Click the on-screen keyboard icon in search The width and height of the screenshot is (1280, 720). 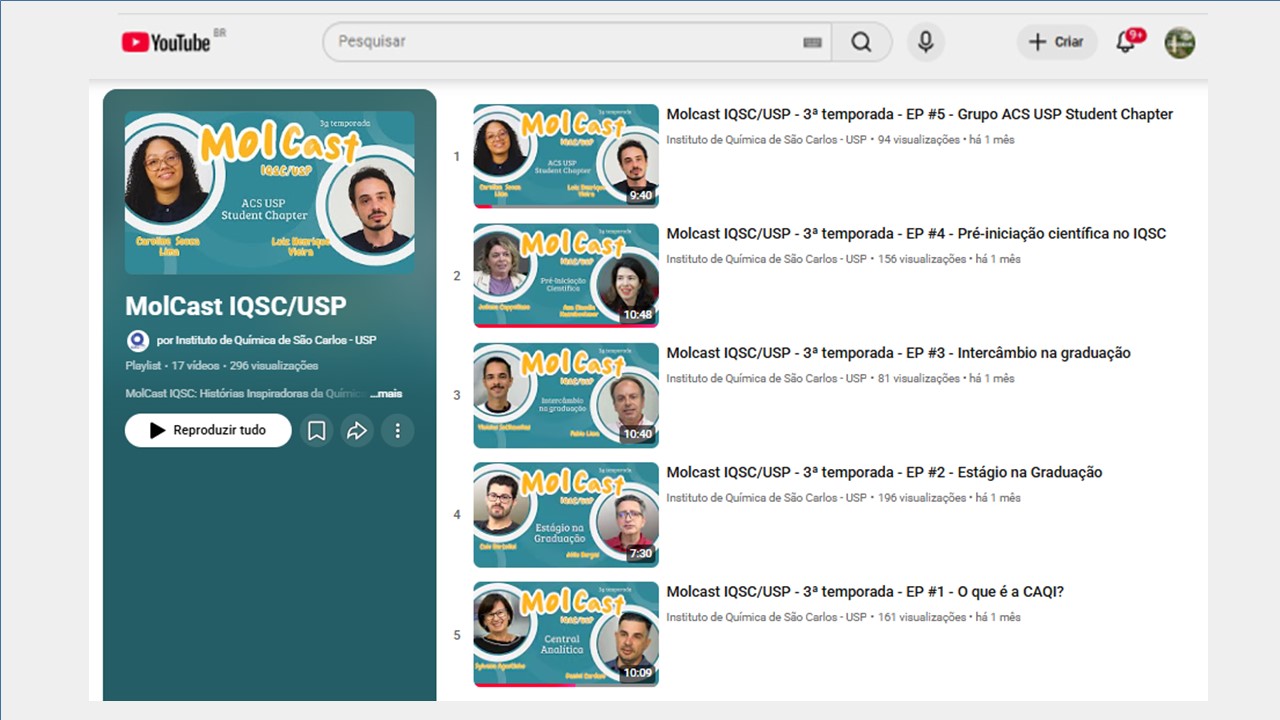click(812, 42)
